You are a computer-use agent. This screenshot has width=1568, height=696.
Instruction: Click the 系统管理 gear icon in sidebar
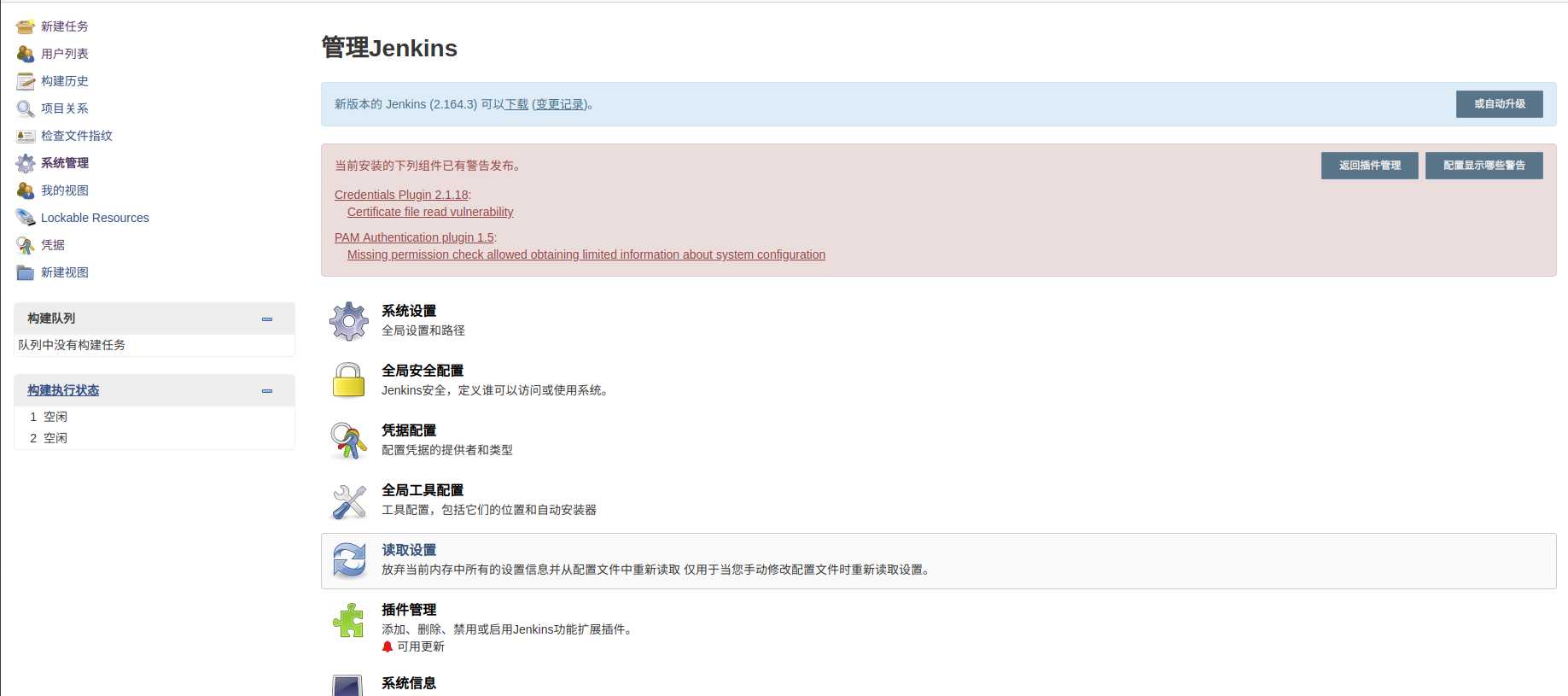click(x=26, y=163)
